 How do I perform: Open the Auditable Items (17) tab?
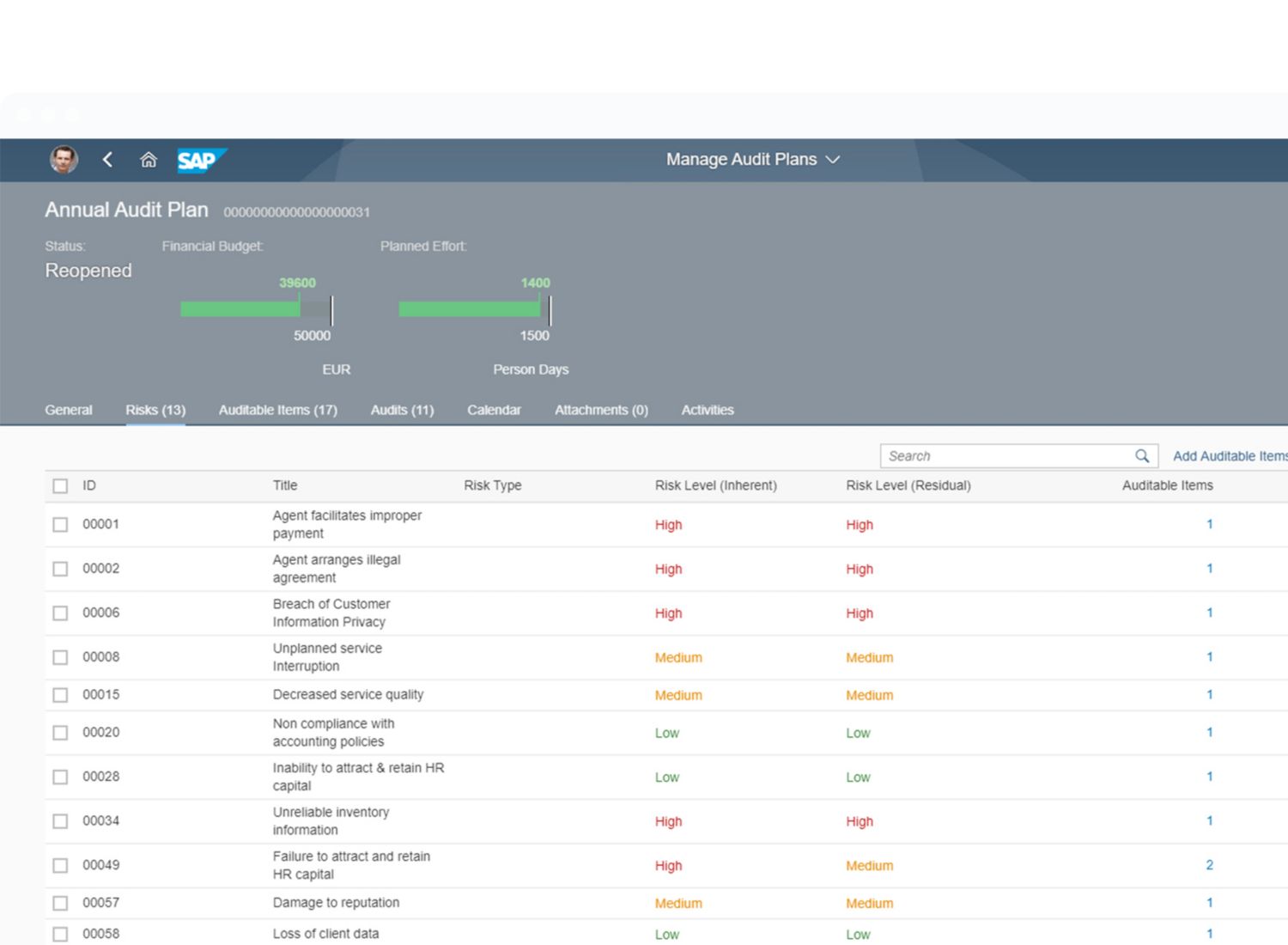coord(277,411)
